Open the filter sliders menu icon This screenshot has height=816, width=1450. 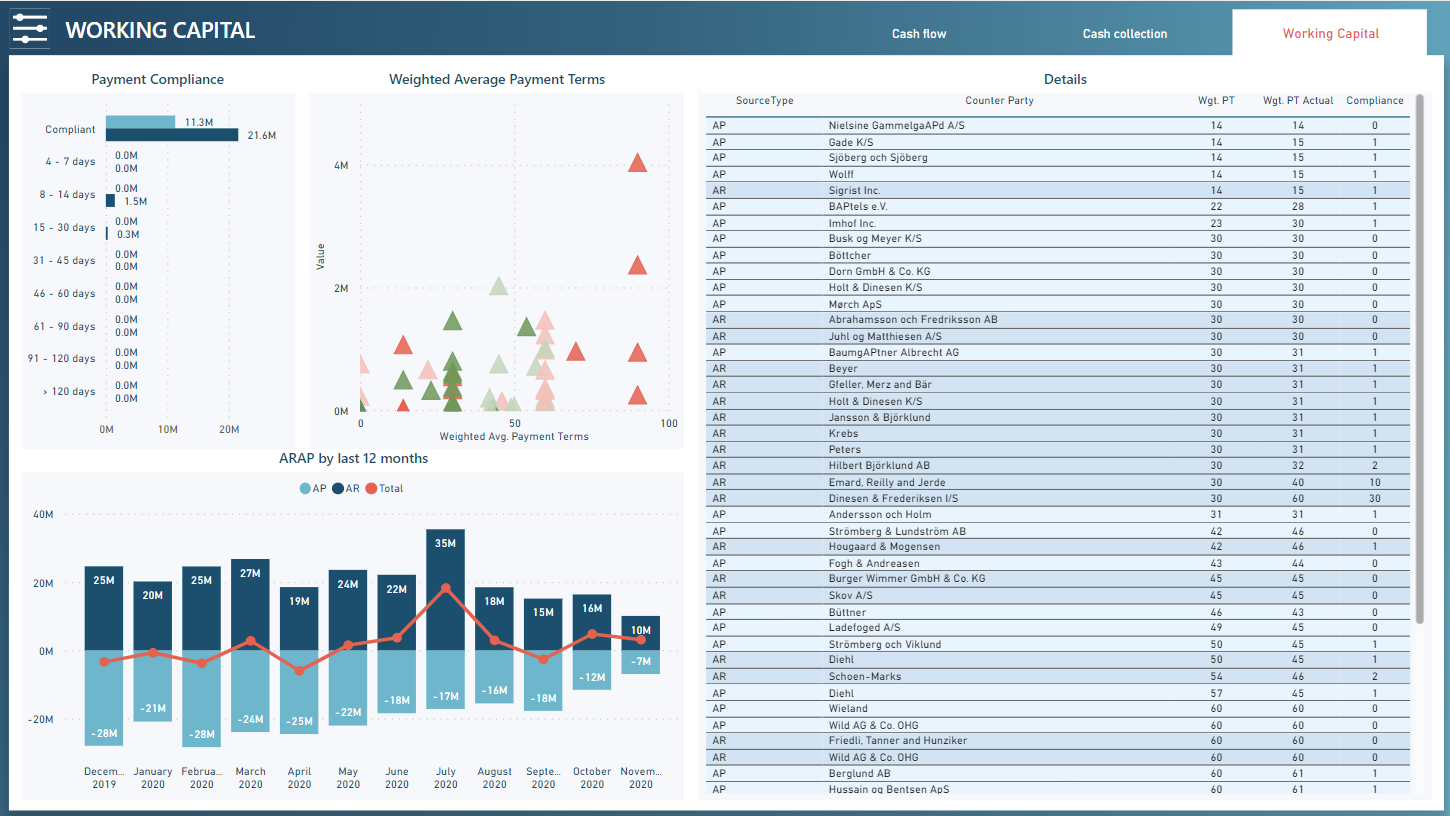[x=30, y=28]
